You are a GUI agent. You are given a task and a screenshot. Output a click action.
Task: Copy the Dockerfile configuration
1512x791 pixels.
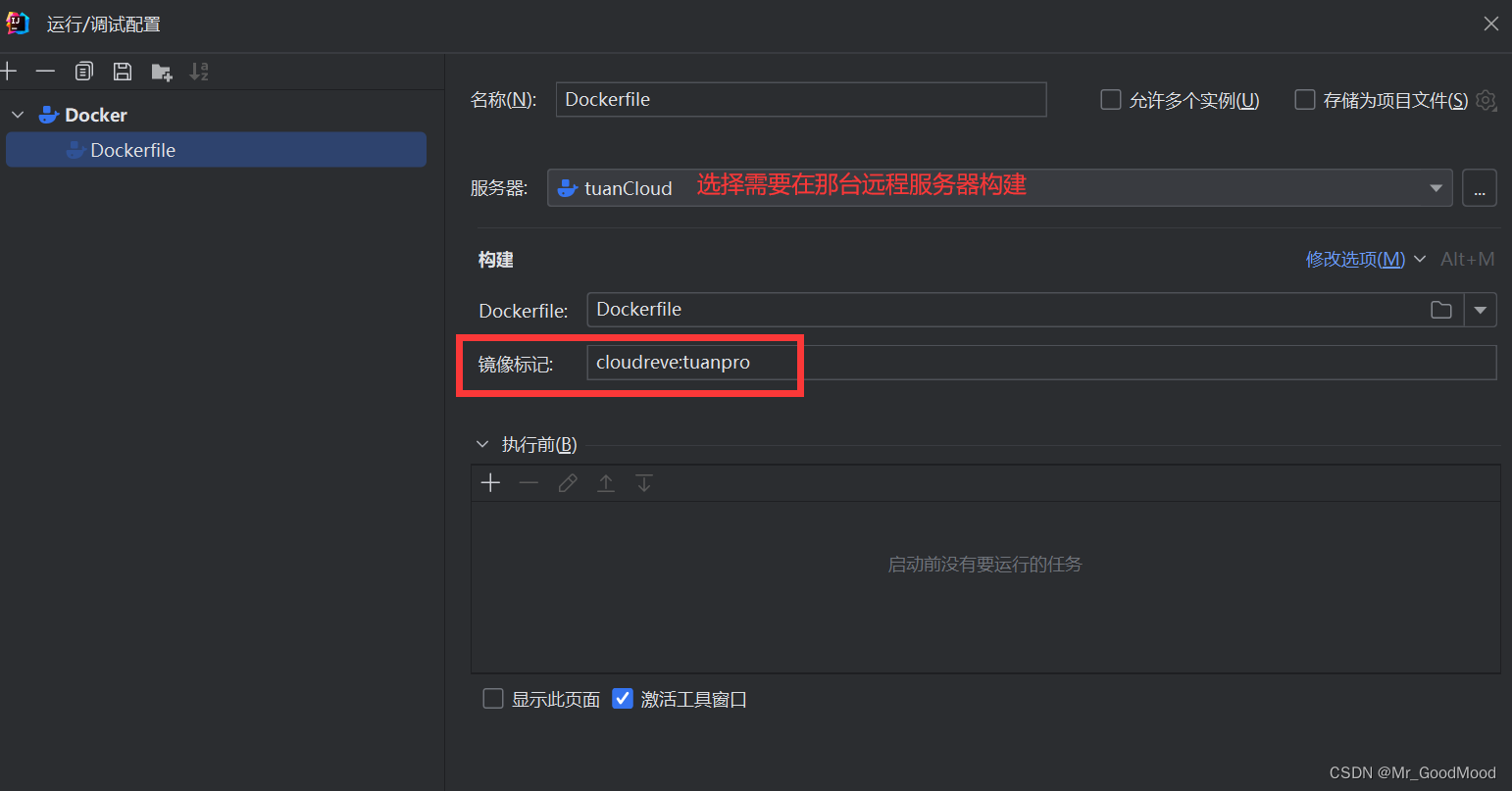pyautogui.click(x=83, y=71)
